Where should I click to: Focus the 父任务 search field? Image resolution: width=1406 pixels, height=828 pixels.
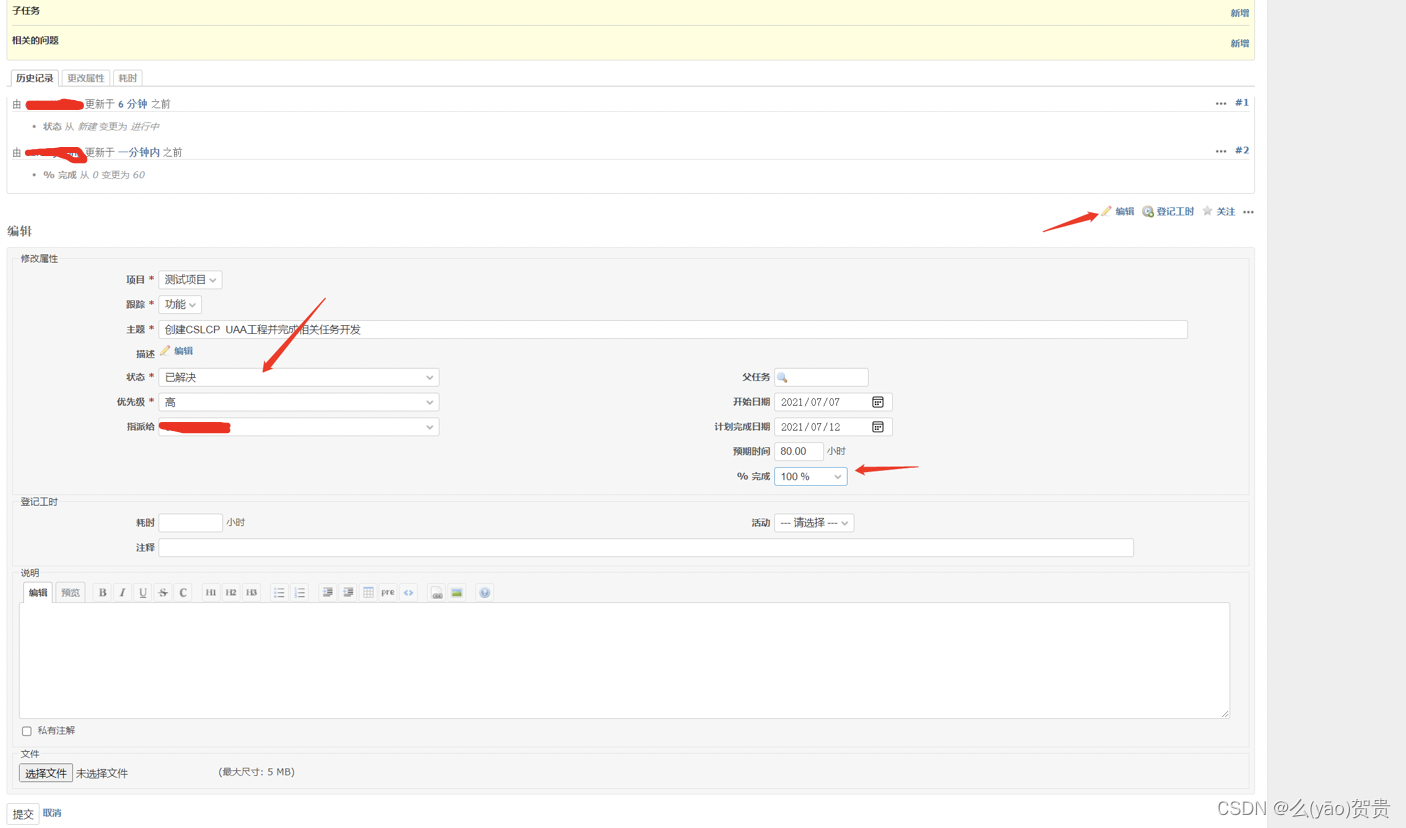point(821,377)
